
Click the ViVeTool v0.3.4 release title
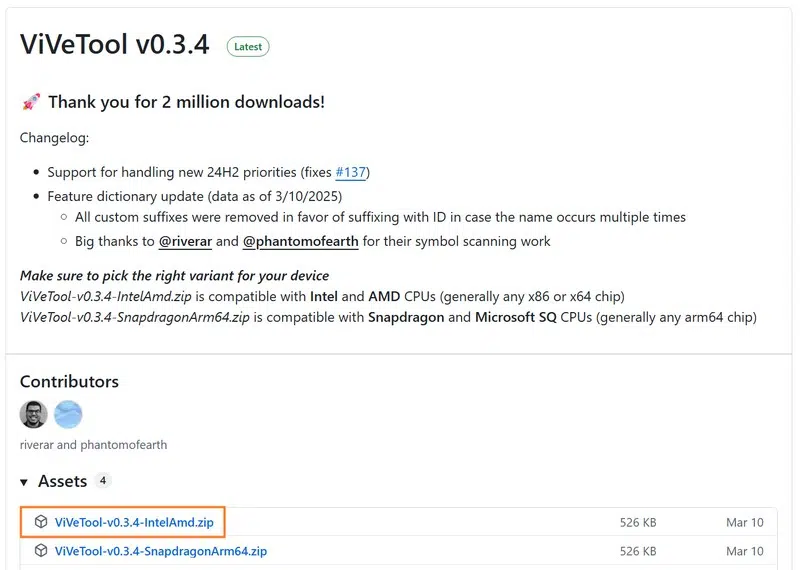pyautogui.click(x=115, y=45)
